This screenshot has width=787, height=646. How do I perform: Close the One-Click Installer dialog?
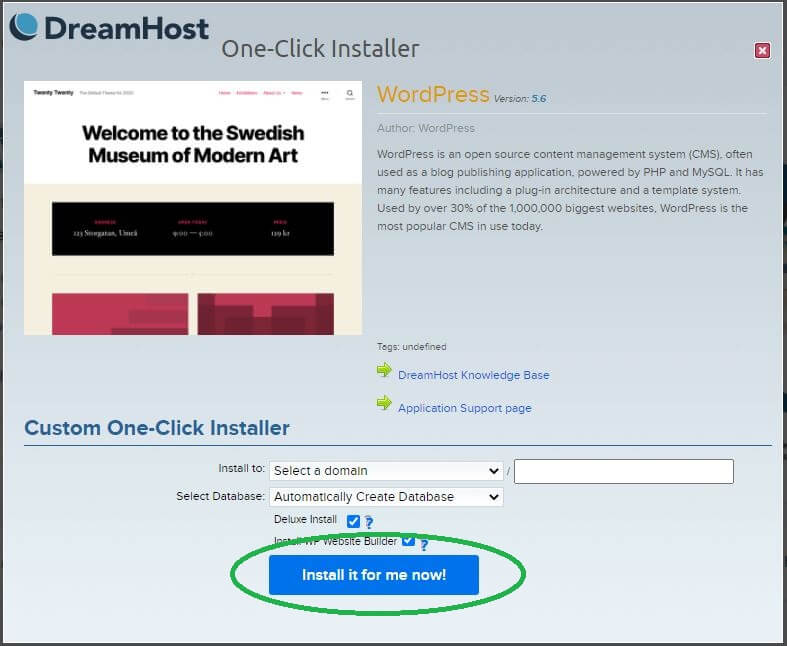coord(762,51)
